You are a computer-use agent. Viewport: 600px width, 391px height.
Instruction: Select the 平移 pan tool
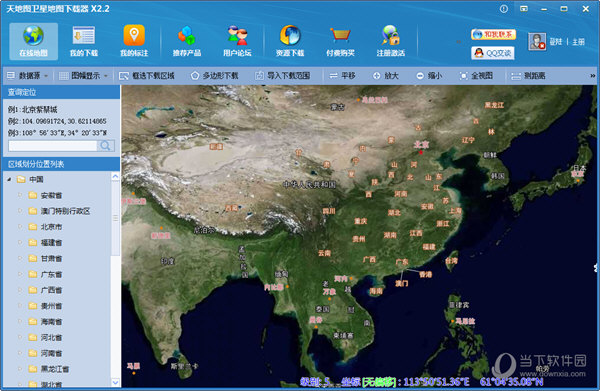(x=342, y=76)
